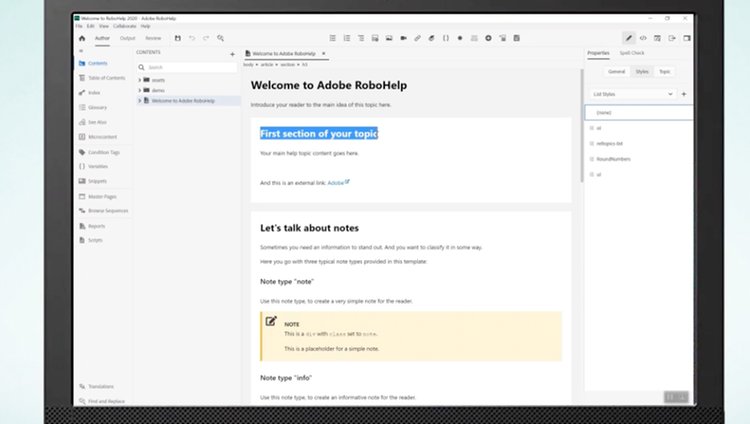Viewport: 750px width, 424px height.
Task: Open the View menu
Action: [104, 26]
